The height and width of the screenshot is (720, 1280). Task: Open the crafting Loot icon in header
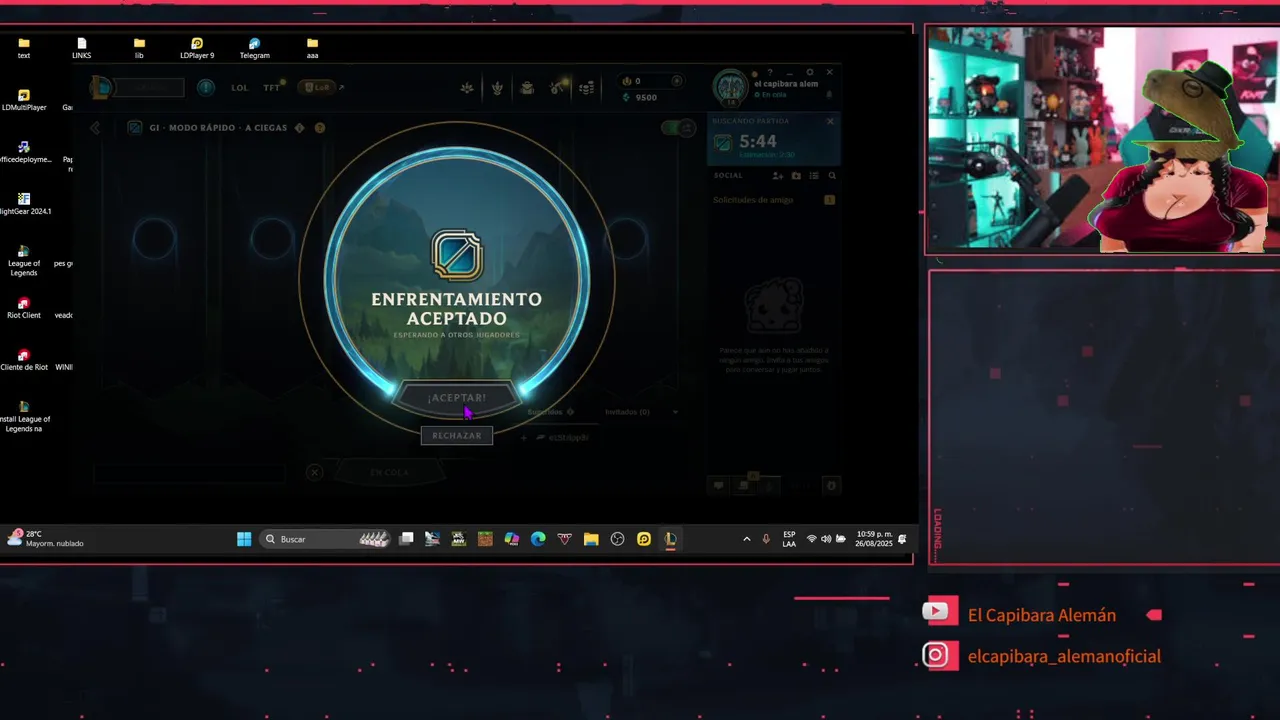(x=497, y=88)
